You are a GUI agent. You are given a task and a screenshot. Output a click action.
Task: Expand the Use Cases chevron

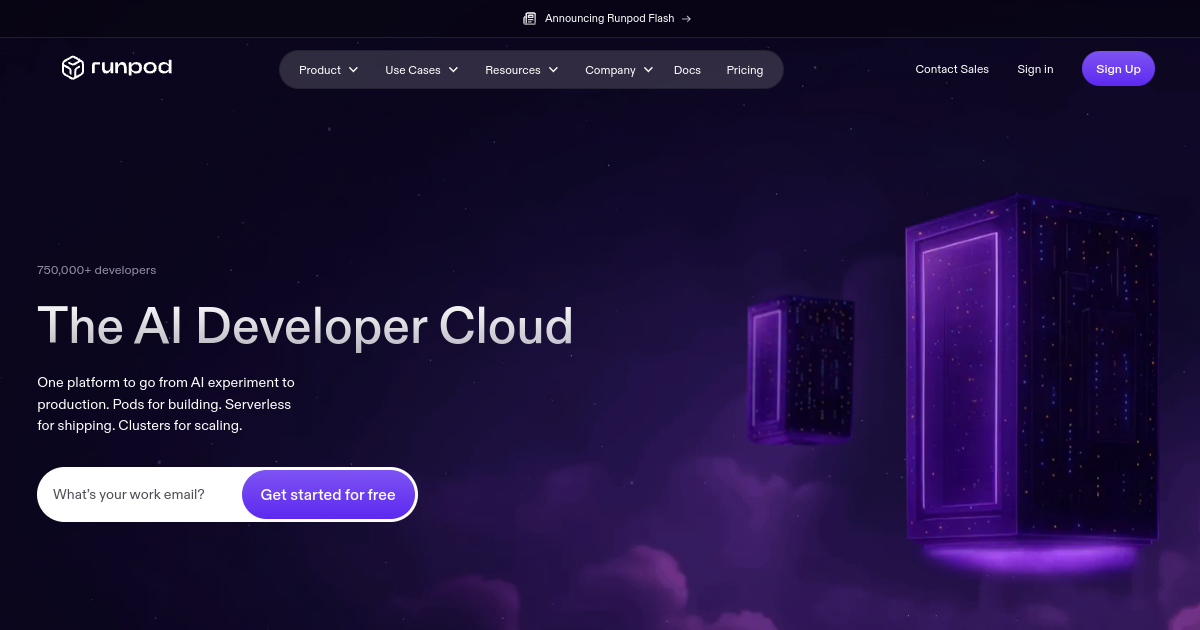453,70
